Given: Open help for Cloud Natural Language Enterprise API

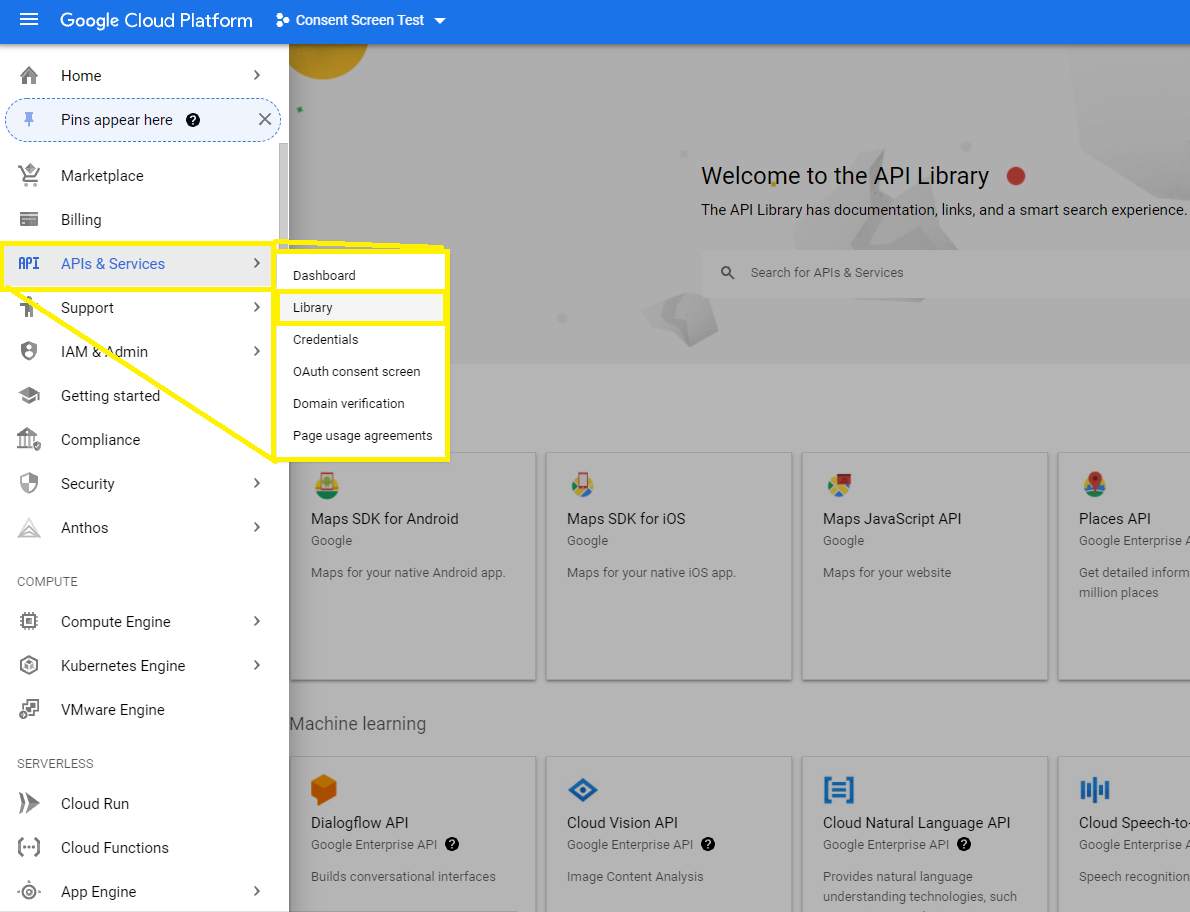Looking at the screenshot, I should point(964,844).
